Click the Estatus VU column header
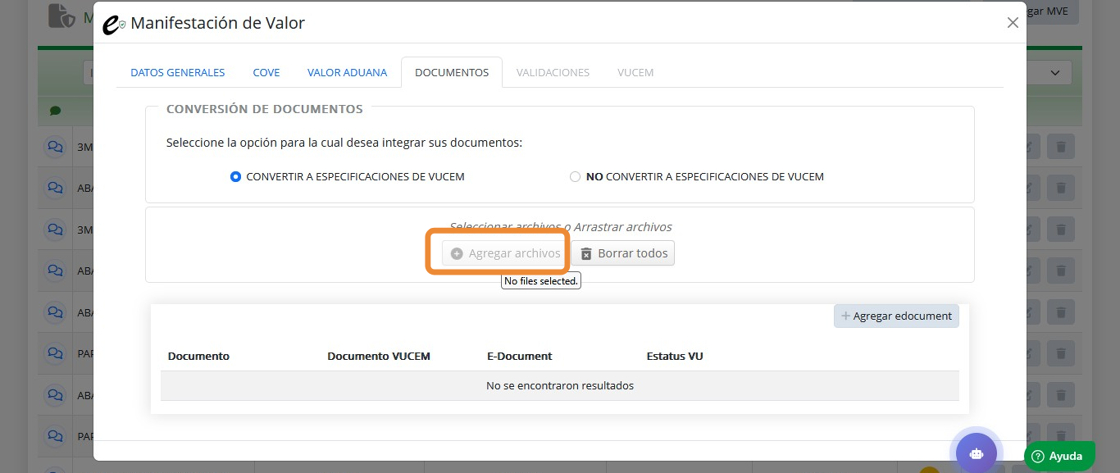 click(675, 356)
